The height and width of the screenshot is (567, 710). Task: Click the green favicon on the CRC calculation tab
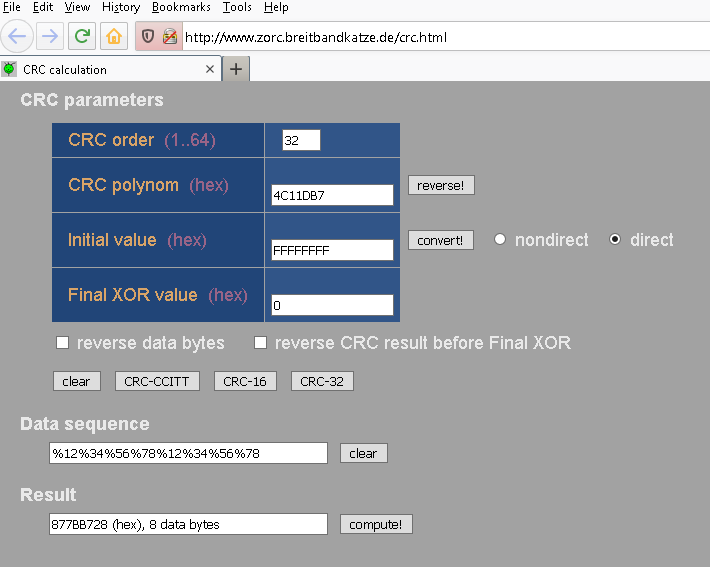pyautogui.click(x=9, y=69)
